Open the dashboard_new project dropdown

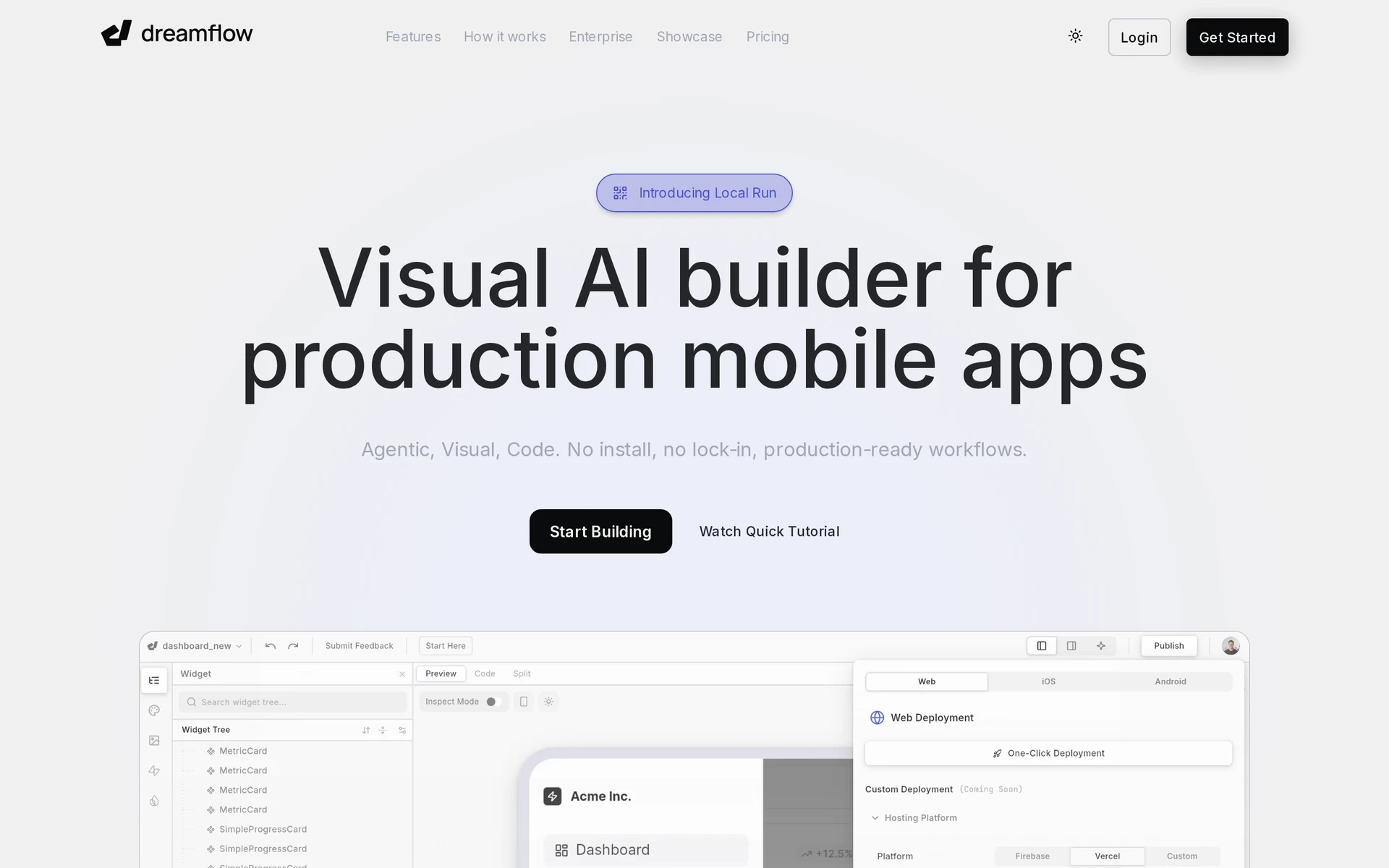(x=195, y=646)
